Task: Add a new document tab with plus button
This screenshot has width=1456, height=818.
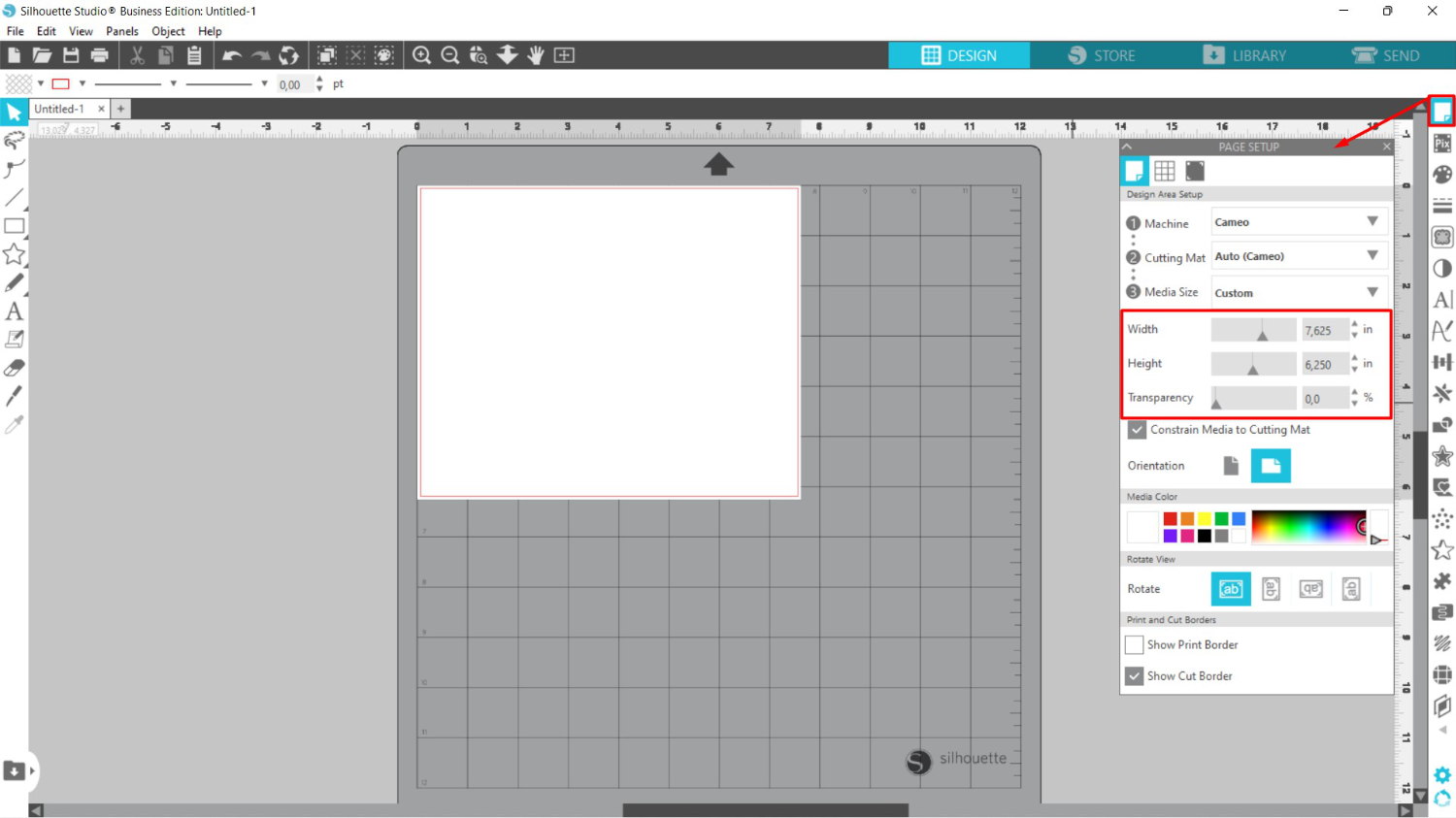Action: [121, 109]
